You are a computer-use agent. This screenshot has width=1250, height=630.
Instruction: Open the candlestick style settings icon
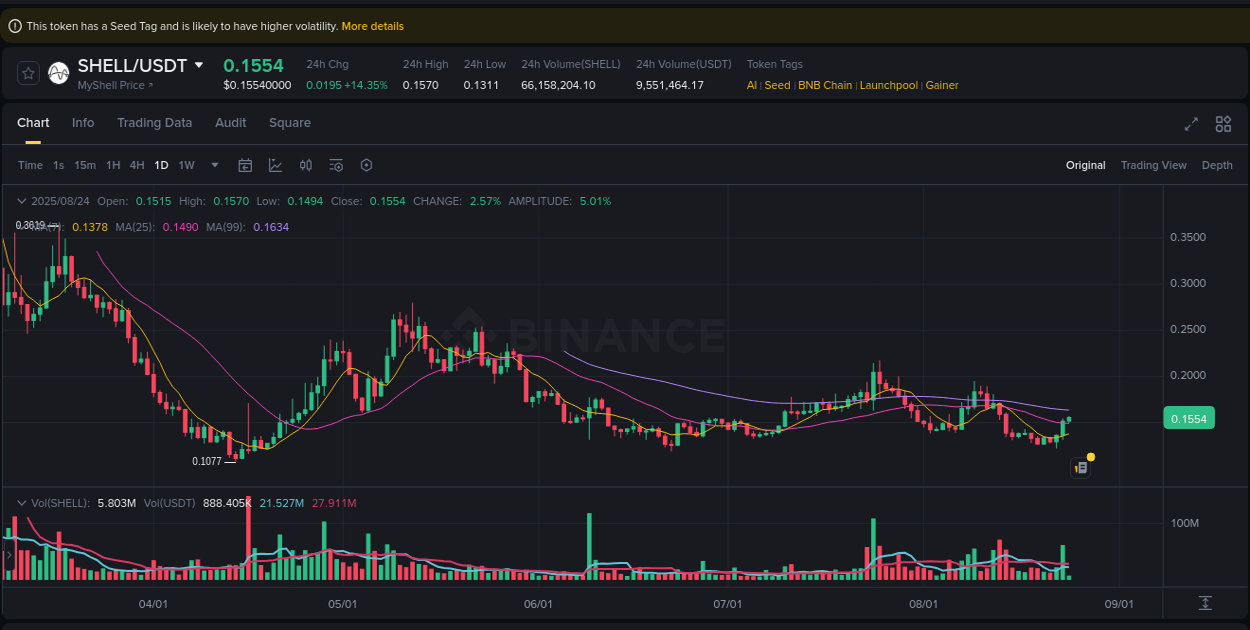point(306,164)
